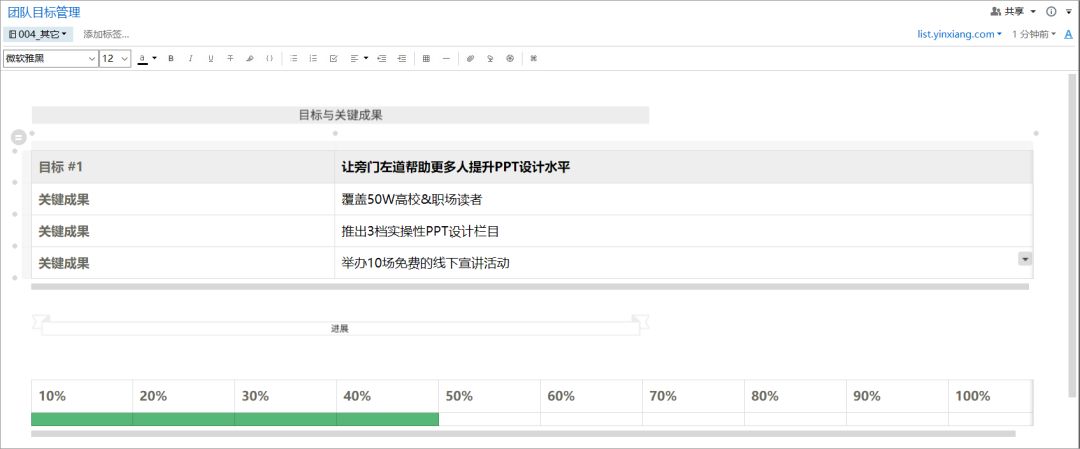Open the font family dropdown 微软雅黑
The height and width of the screenshot is (449, 1080).
coord(50,59)
